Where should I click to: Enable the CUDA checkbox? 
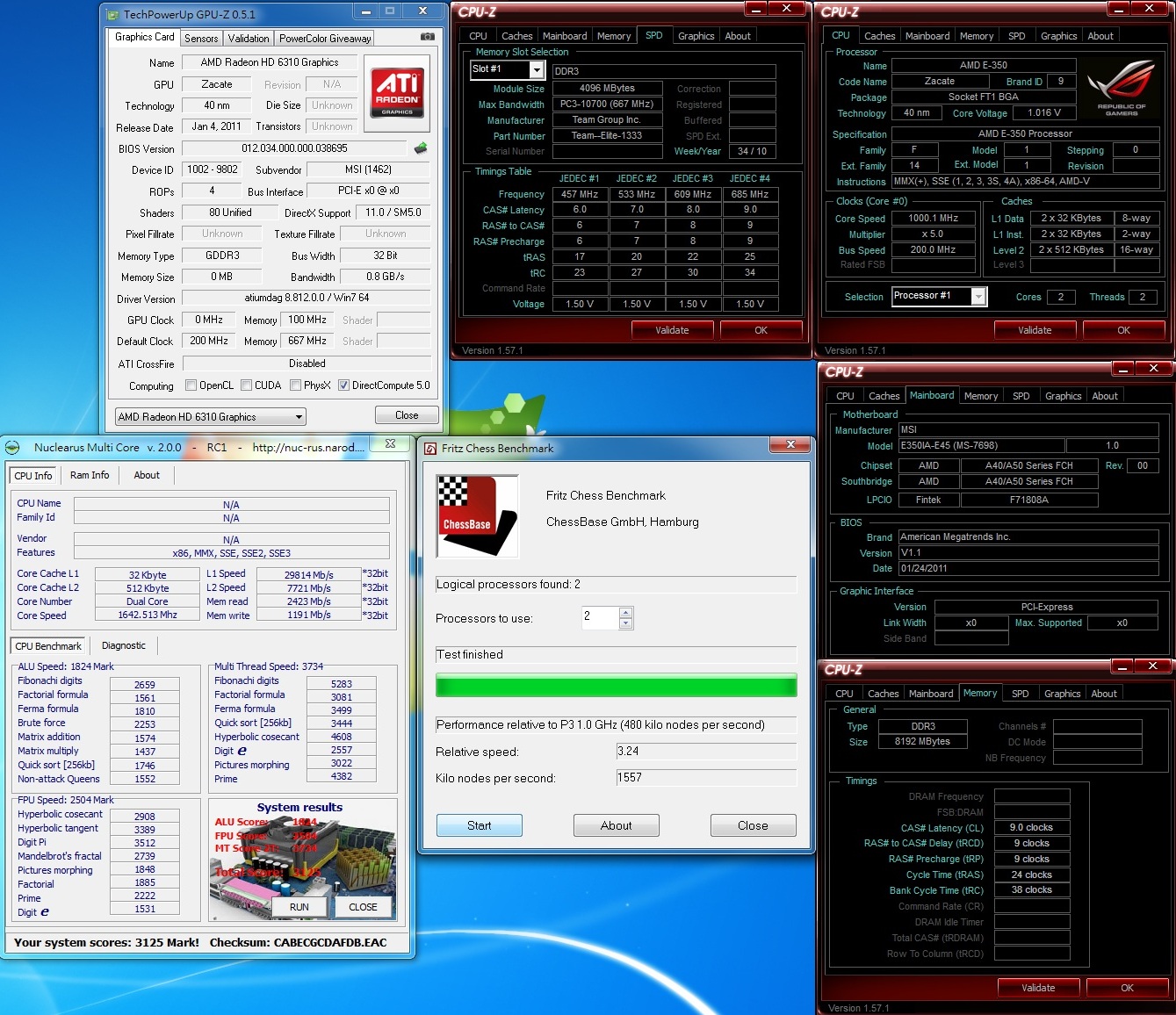tap(247, 385)
